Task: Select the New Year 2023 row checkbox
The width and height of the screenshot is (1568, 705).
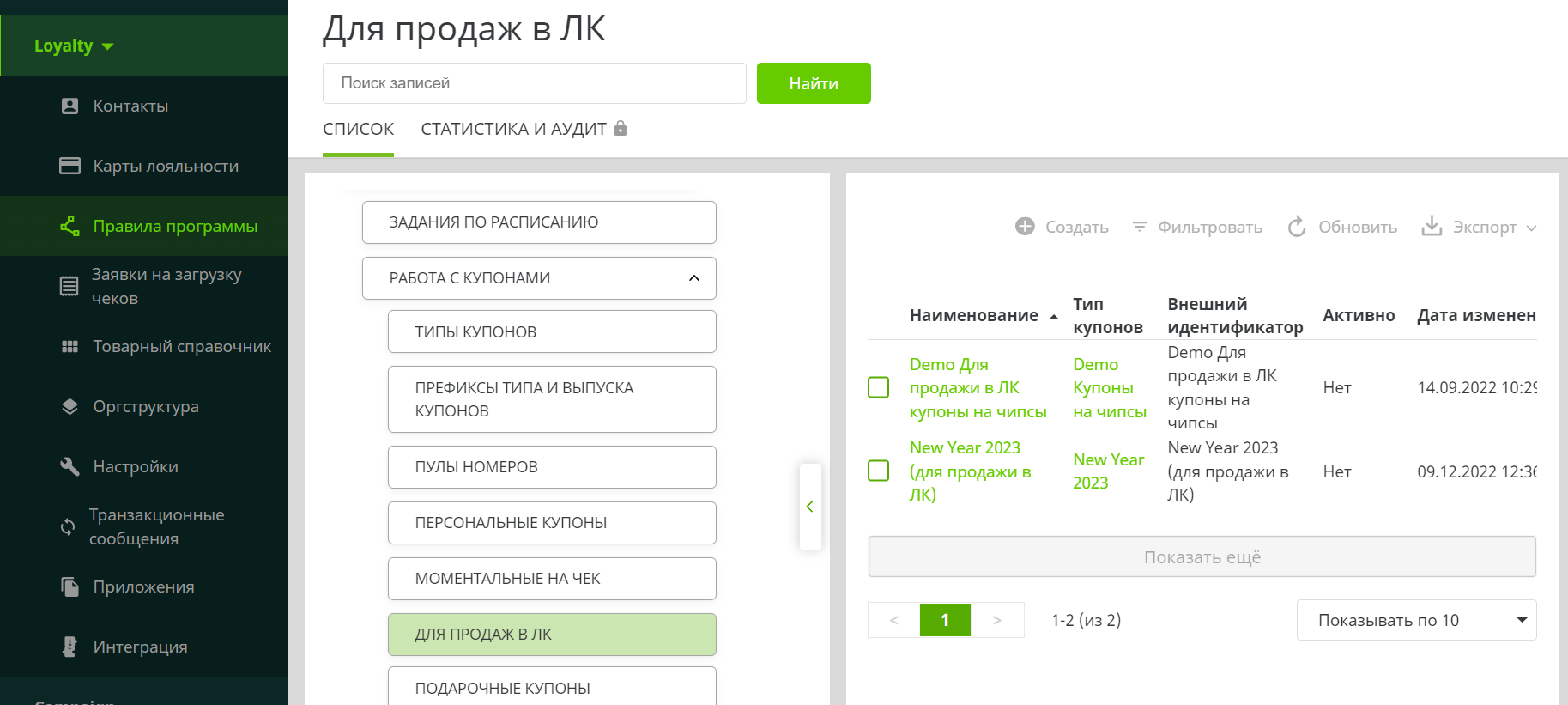Action: point(878,471)
